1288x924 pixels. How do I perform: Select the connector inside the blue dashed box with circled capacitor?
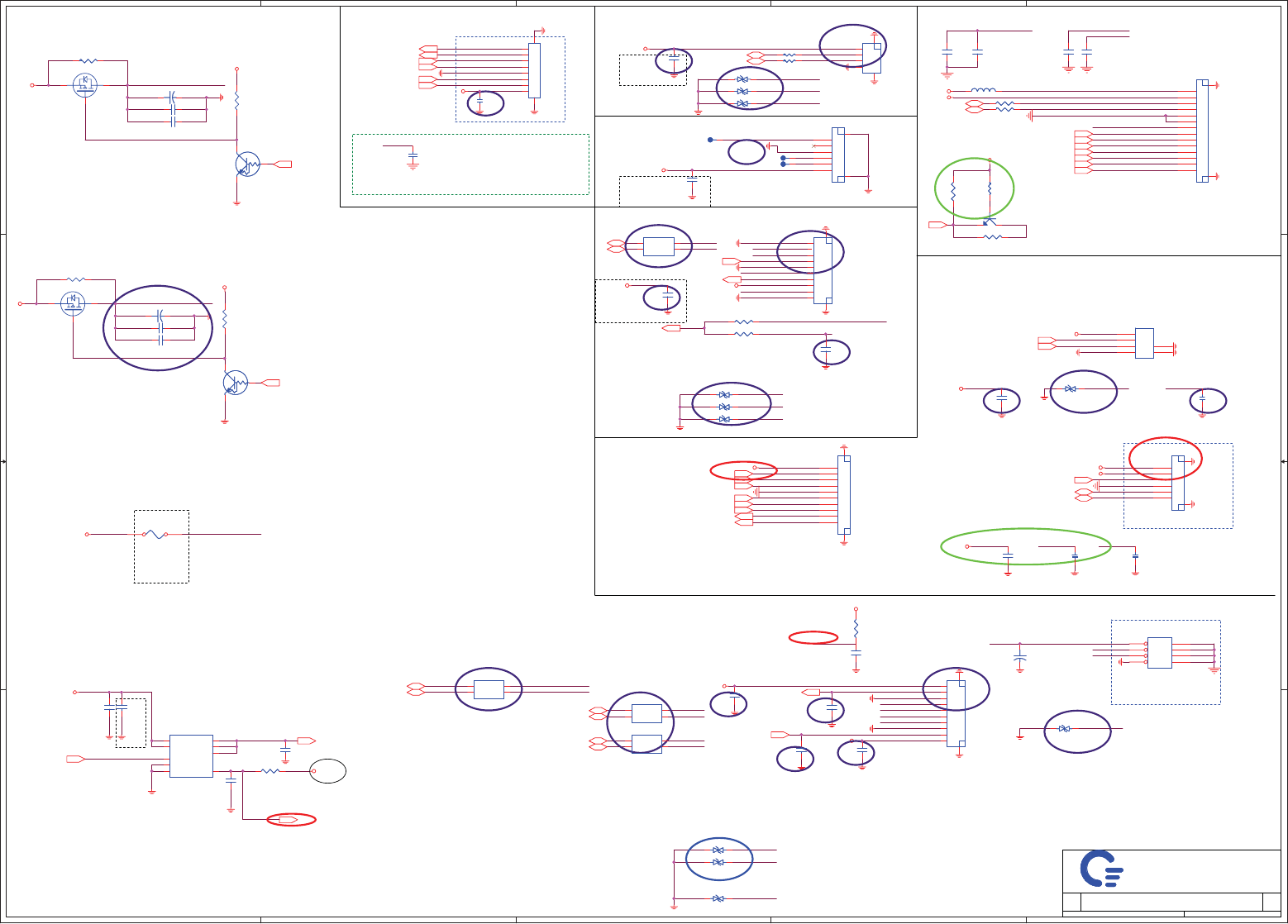coord(534,70)
